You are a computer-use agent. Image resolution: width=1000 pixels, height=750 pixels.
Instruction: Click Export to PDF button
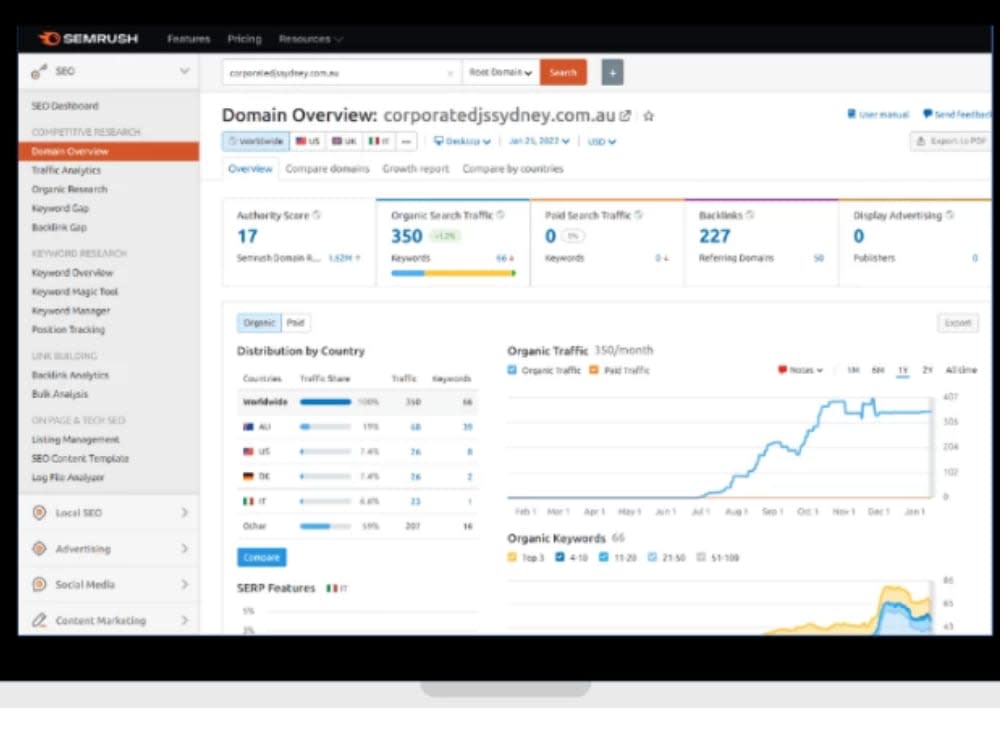click(951, 141)
